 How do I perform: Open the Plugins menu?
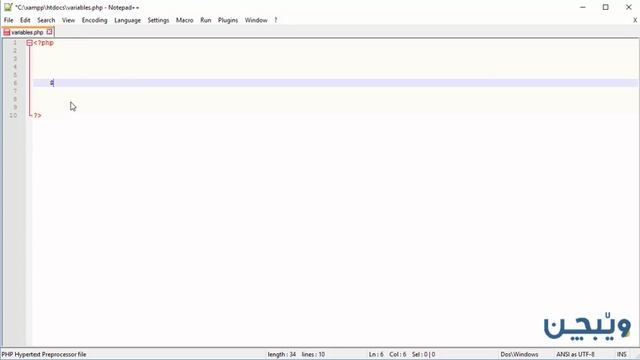(x=228, y=20)
